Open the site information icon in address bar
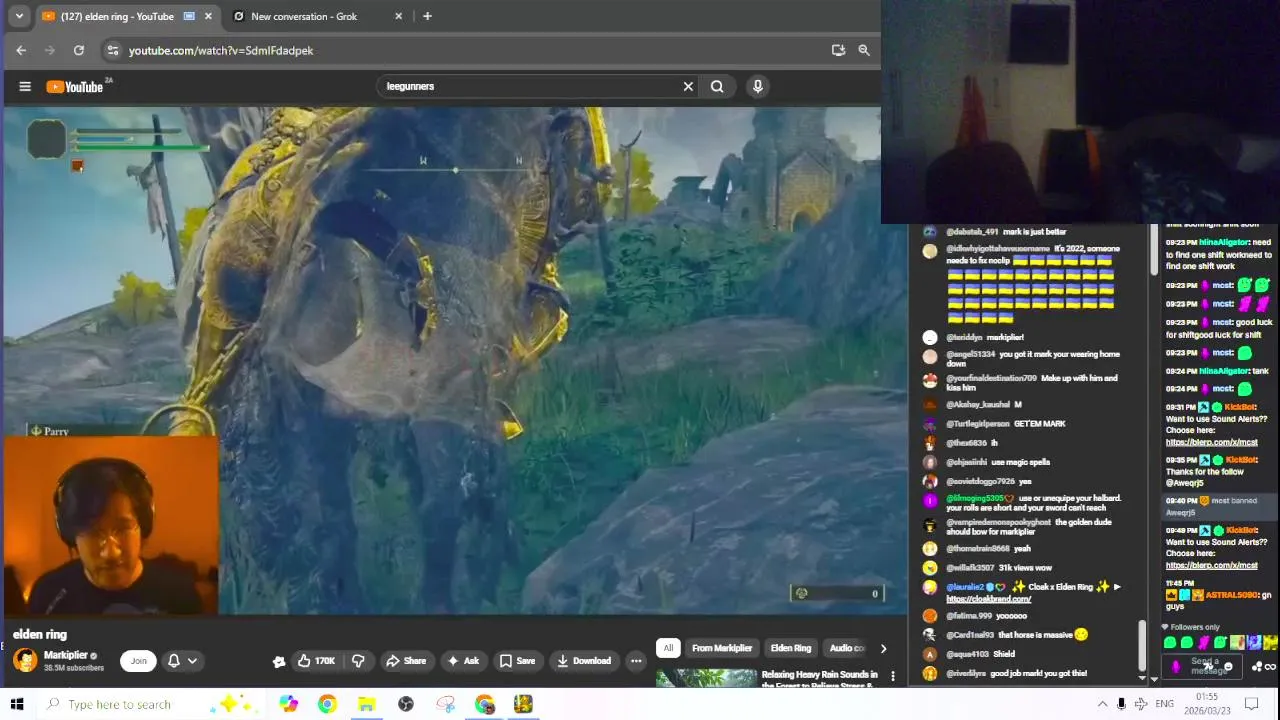1280x720 pixels. 113,50
